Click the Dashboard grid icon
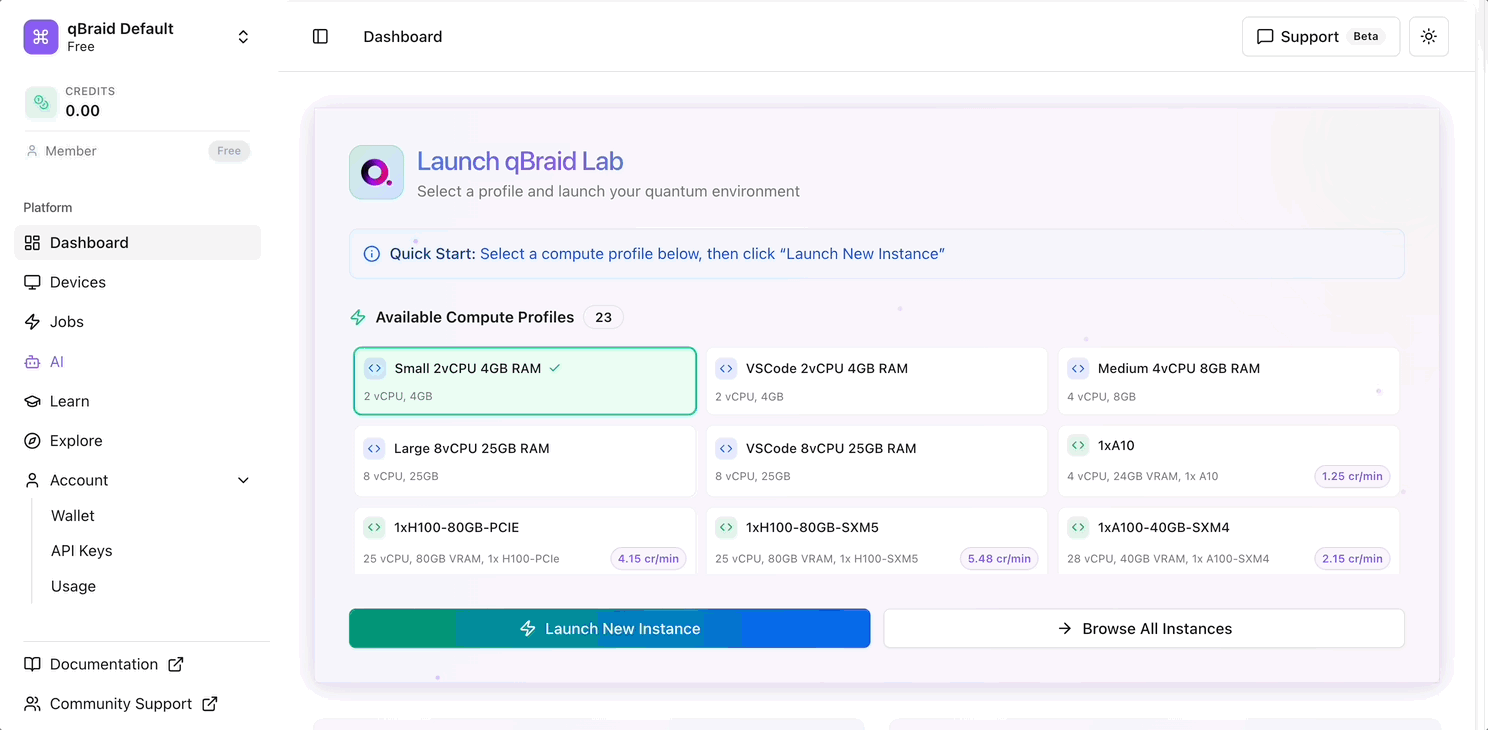Image resolution: width=1488 pixels, height=730 pixels. 32,243
